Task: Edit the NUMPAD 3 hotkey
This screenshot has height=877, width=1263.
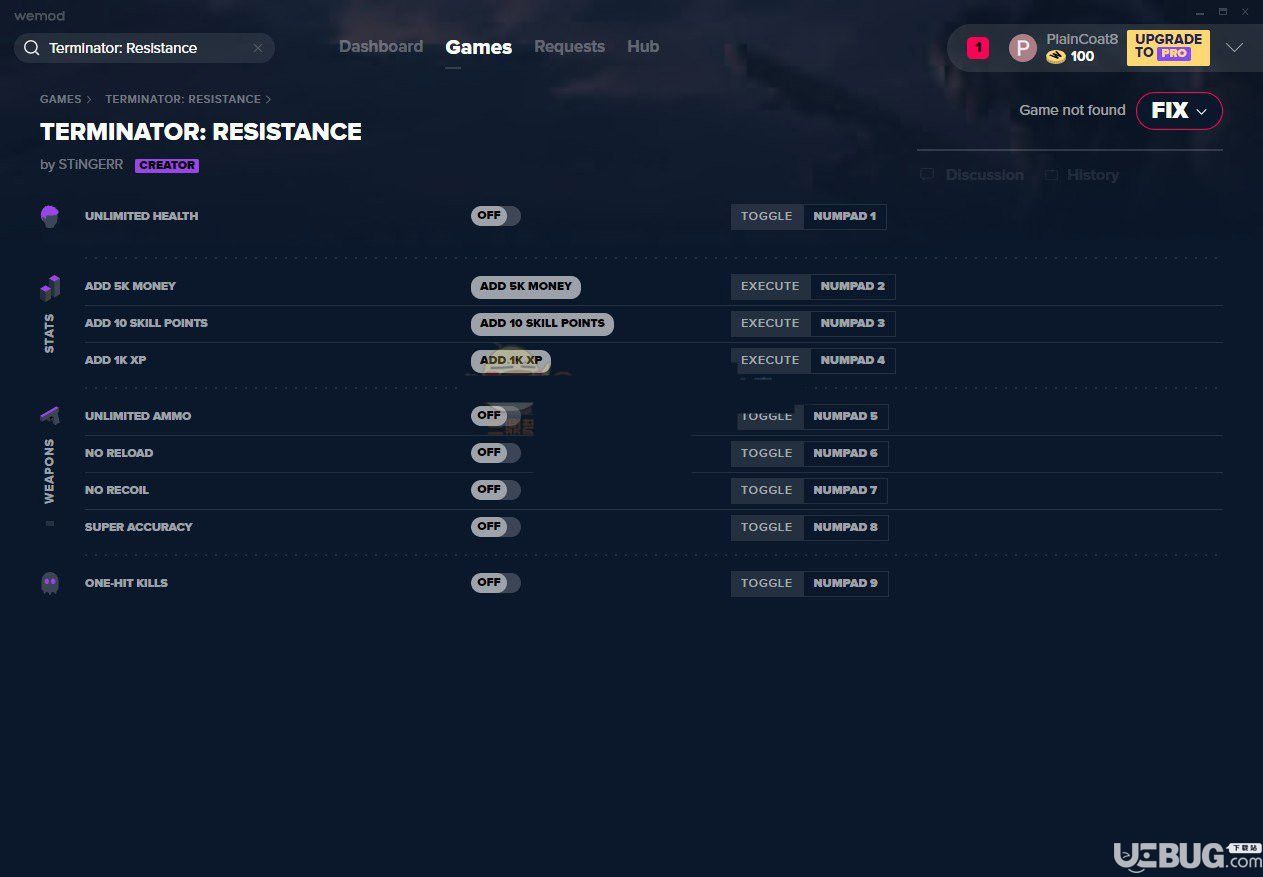Action: 853,324
